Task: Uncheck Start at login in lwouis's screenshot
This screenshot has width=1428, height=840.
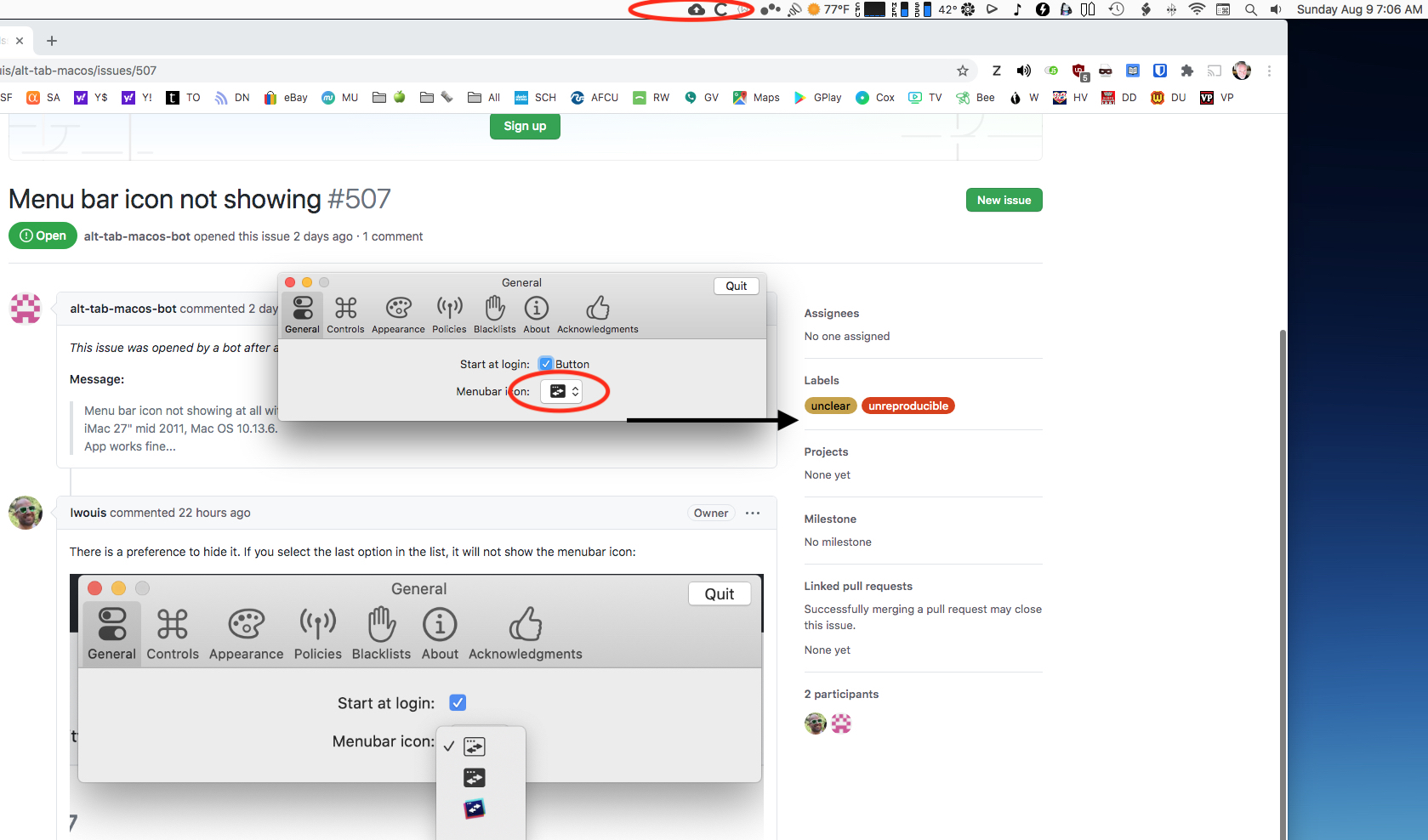Action: pos(458,702)
